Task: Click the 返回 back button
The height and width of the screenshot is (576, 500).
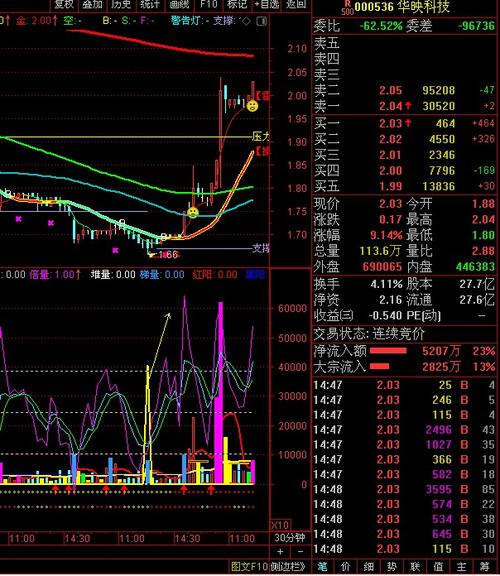Action: [296, 4]
